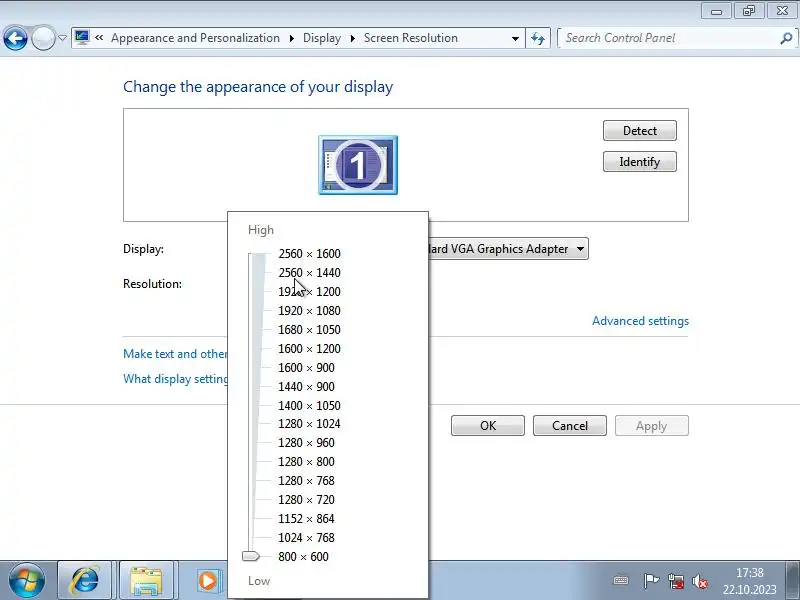Image resolution: width=800 pixels, height=600 pixels.
Task: Select 1600 × 1200 resolution
Action: (x=309, y=348)
